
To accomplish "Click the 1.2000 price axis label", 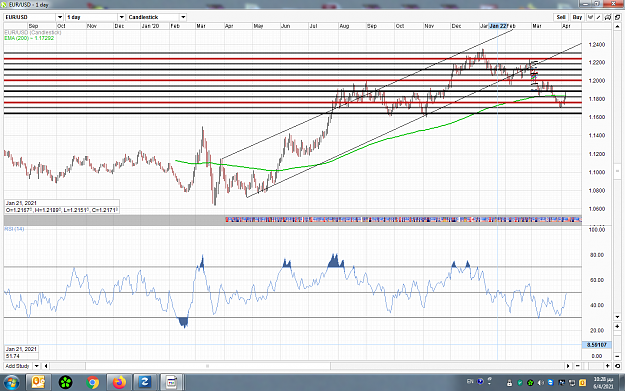I will [597, 81].
